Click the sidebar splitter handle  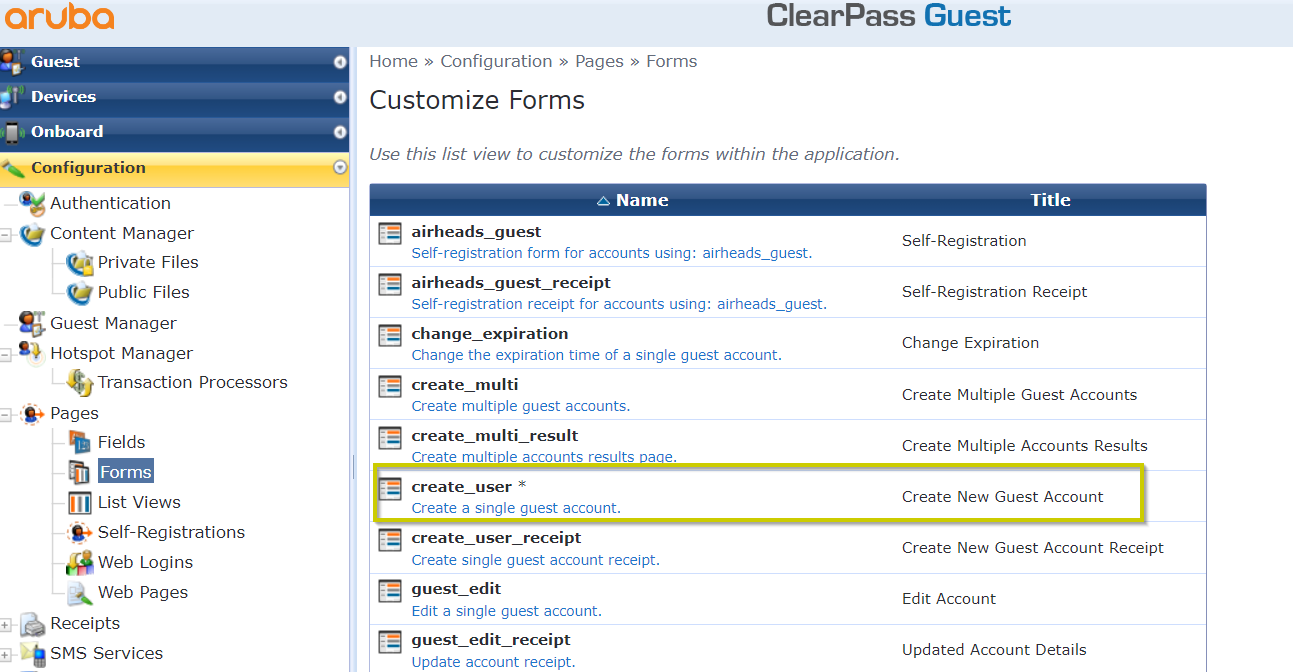[353, 466]
